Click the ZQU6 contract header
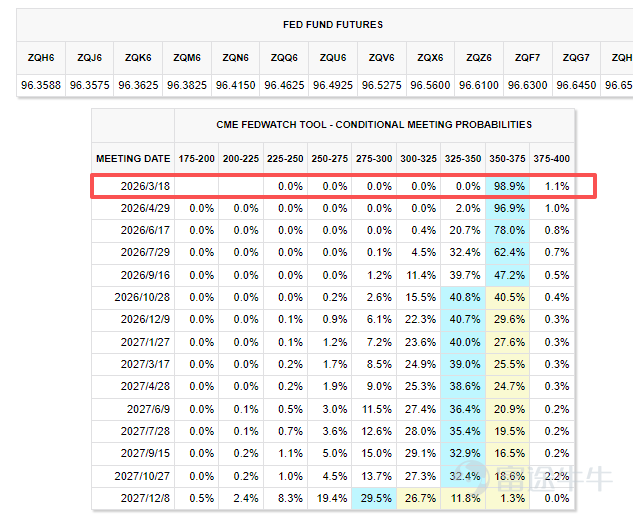 [333, 58]
